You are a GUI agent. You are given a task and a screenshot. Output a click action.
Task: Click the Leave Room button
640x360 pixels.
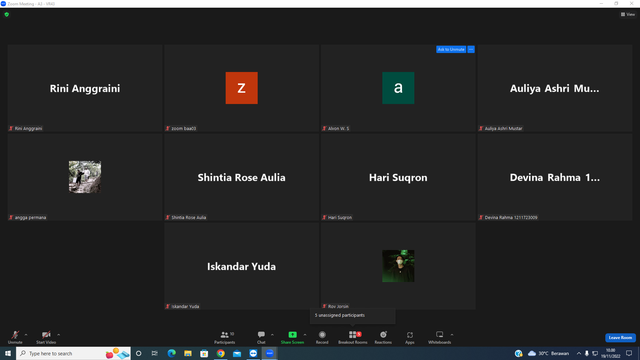[x=620, y=338]
